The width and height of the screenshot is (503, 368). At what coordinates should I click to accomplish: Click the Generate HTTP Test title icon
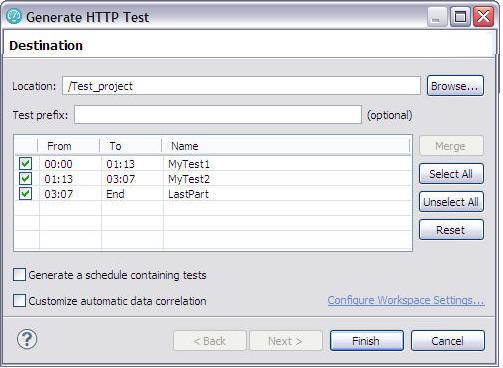[x=14, y=16]
